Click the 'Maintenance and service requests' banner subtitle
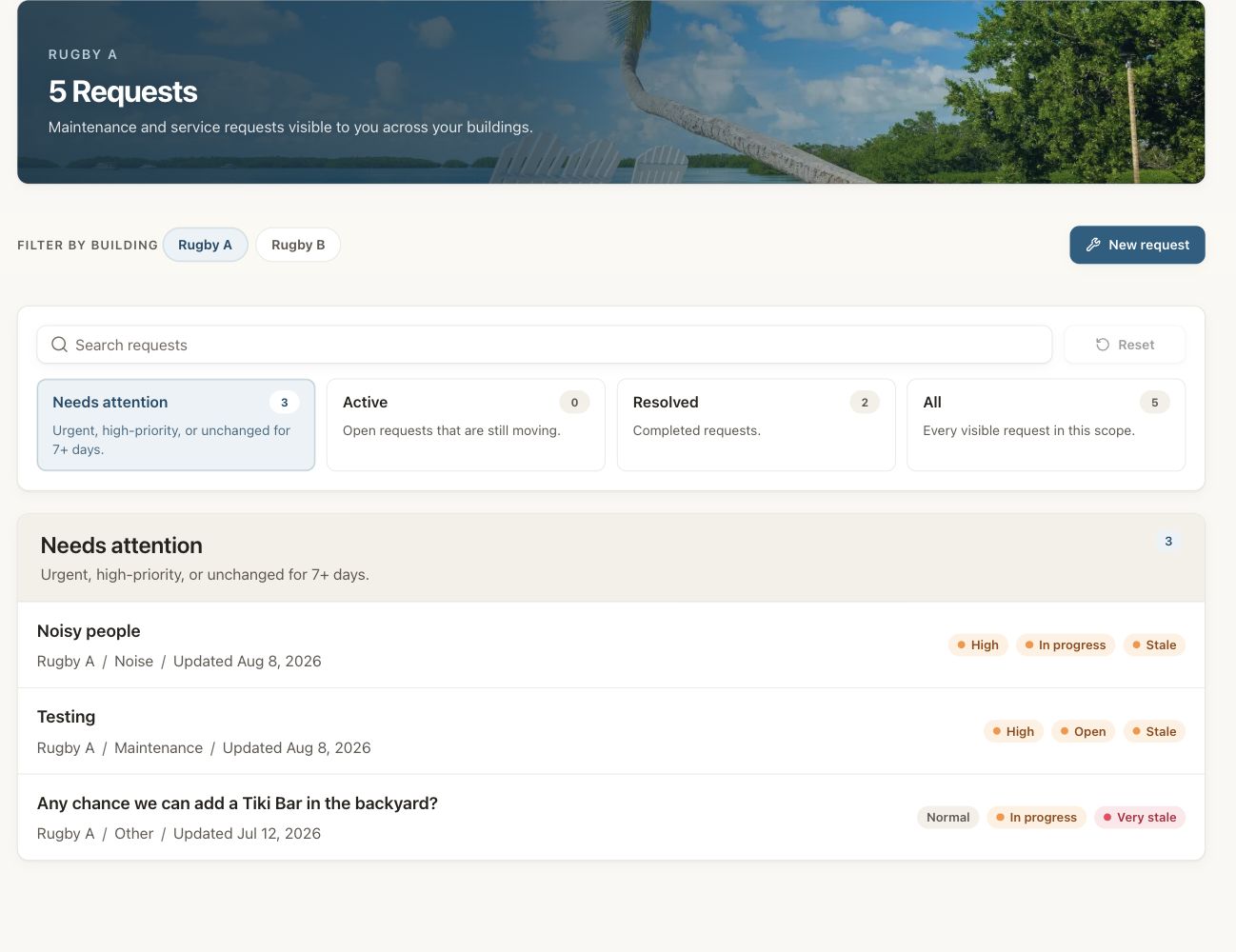 pos(290,127)
